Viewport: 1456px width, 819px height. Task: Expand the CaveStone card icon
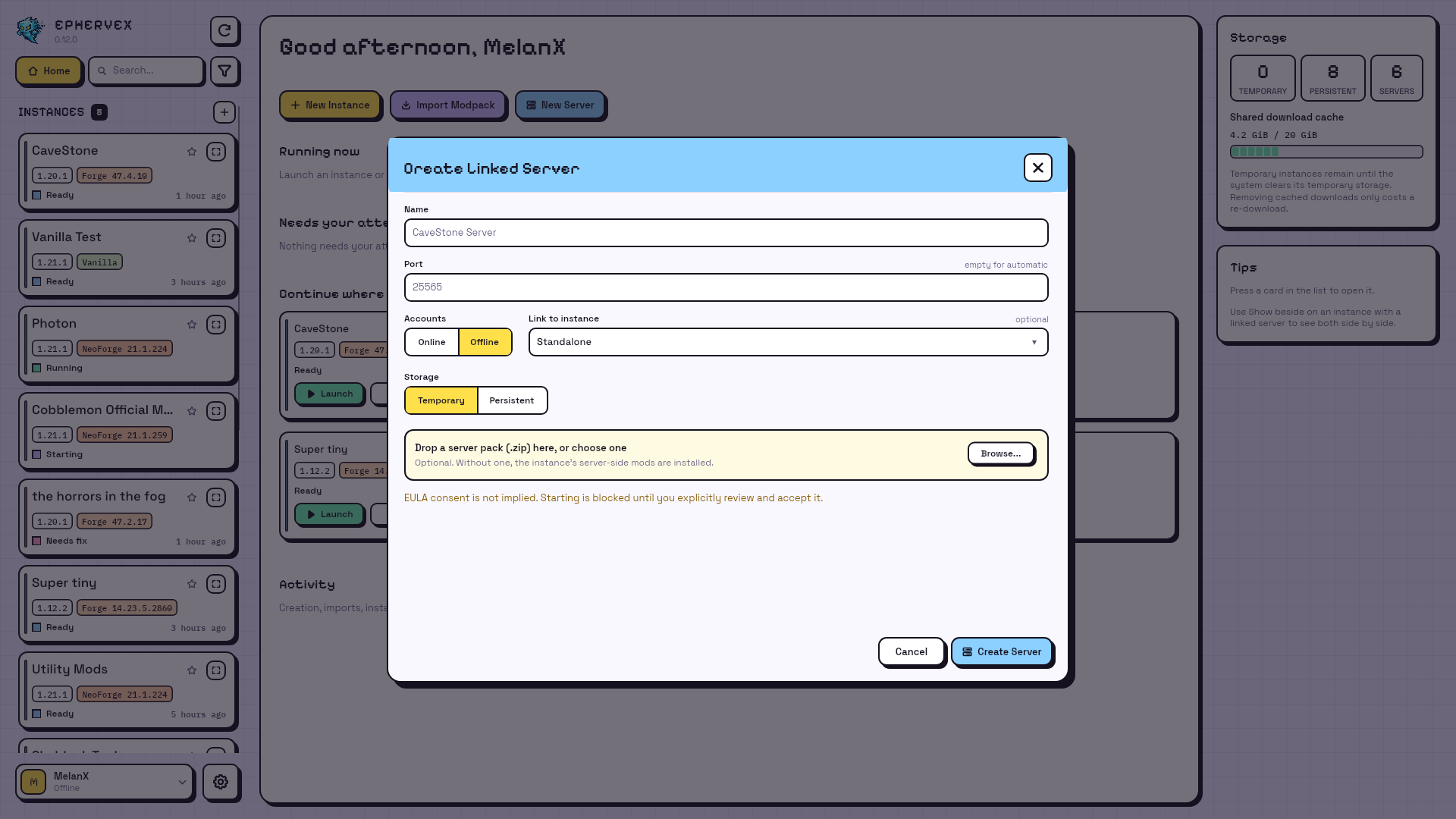coord(216,152)
